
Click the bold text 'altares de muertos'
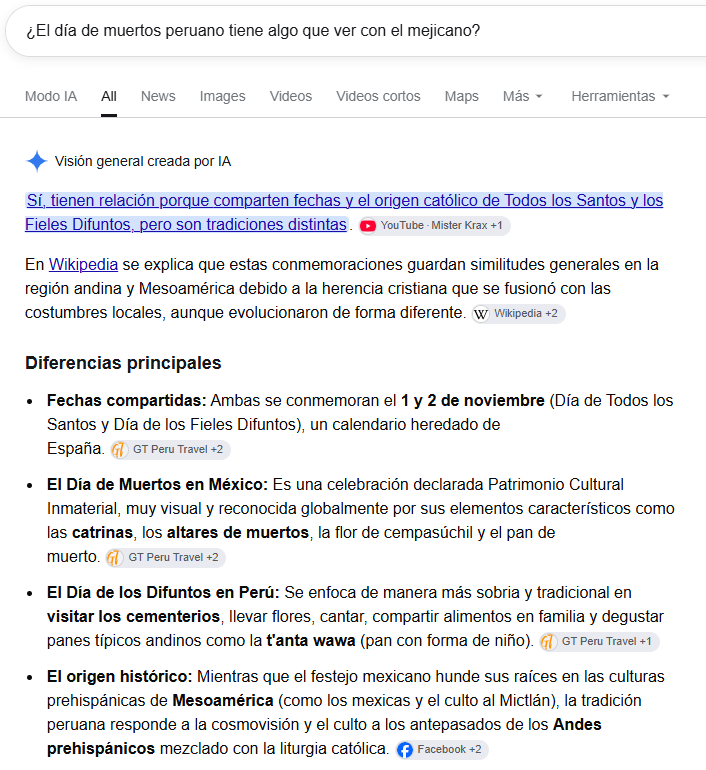[238, 533]
